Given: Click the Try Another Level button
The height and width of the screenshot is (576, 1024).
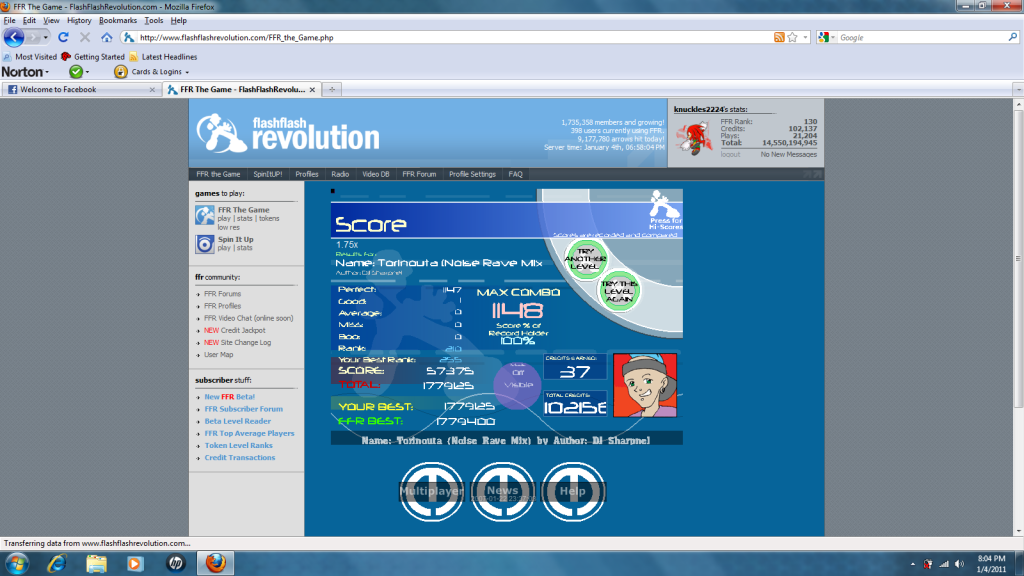Looking at the screenshot, I should point(587,257).
